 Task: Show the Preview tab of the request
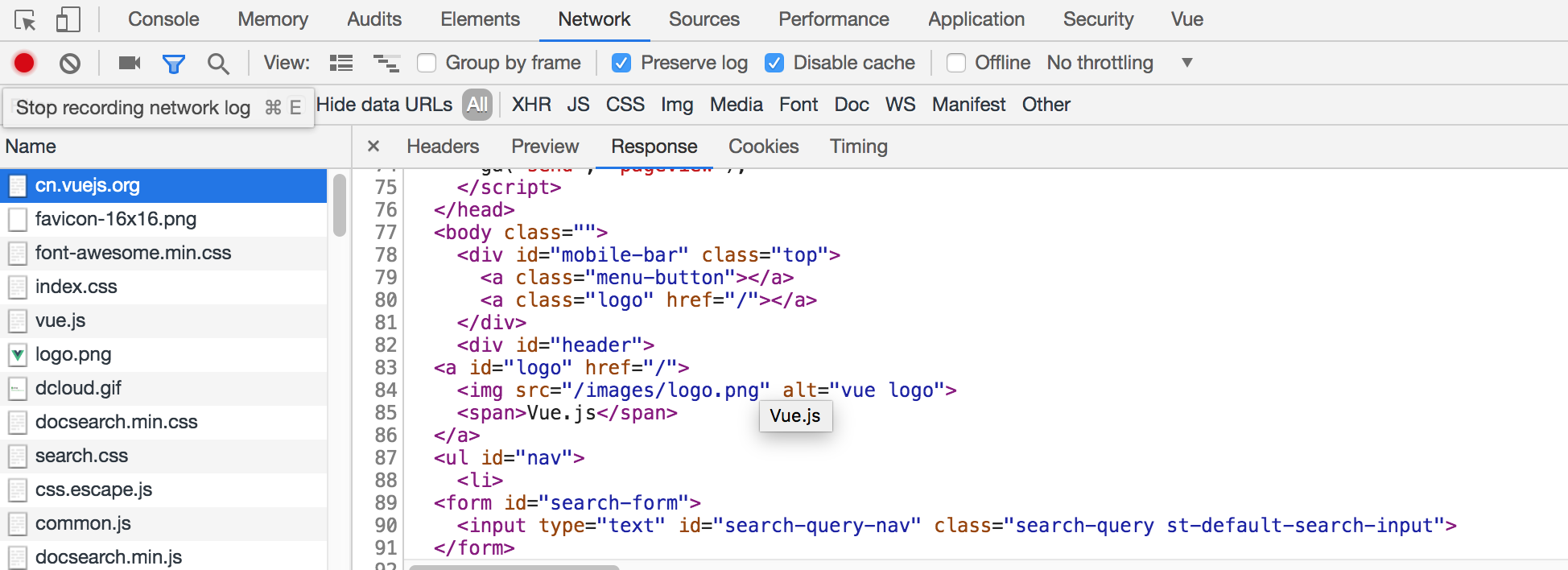click(x=545, y=147)
